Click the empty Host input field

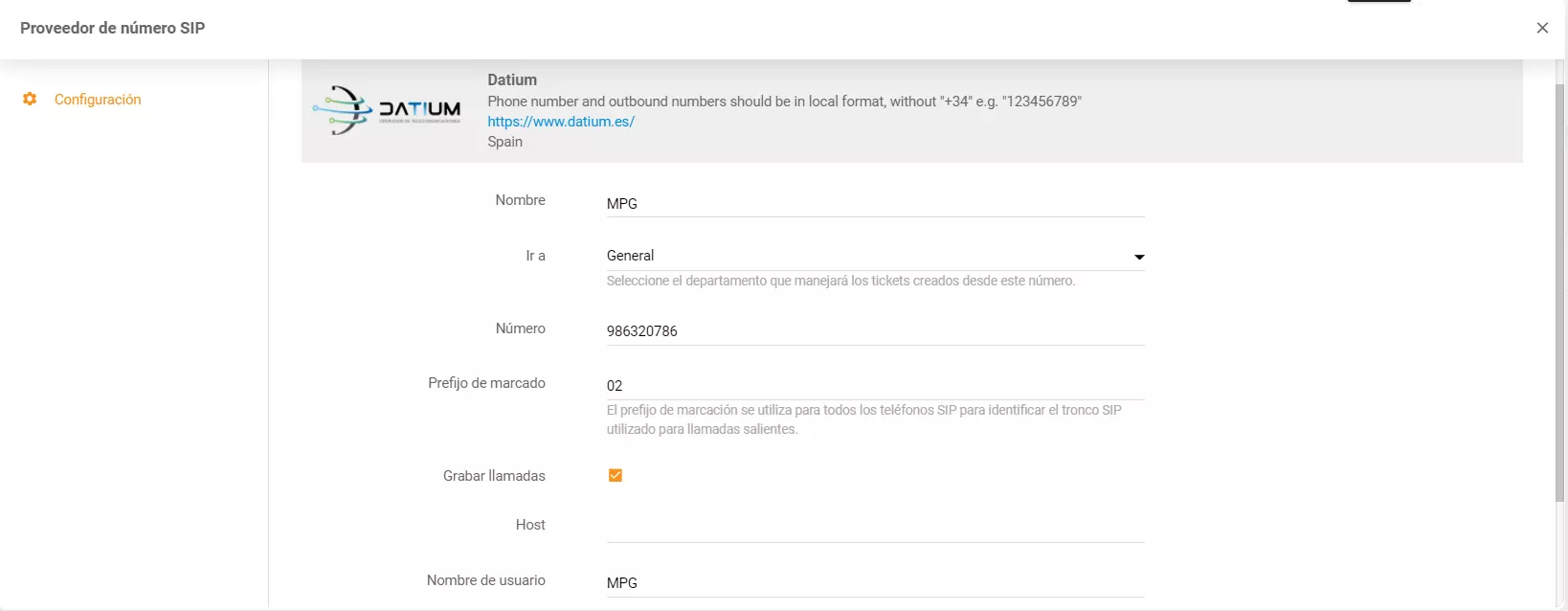click(x=874, y=526)
